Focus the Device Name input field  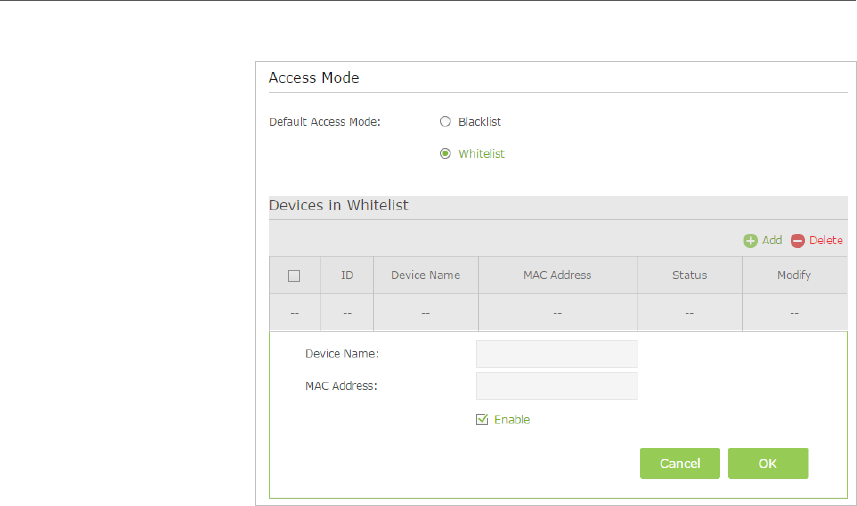pyautogui.click(x=557, y=354)
